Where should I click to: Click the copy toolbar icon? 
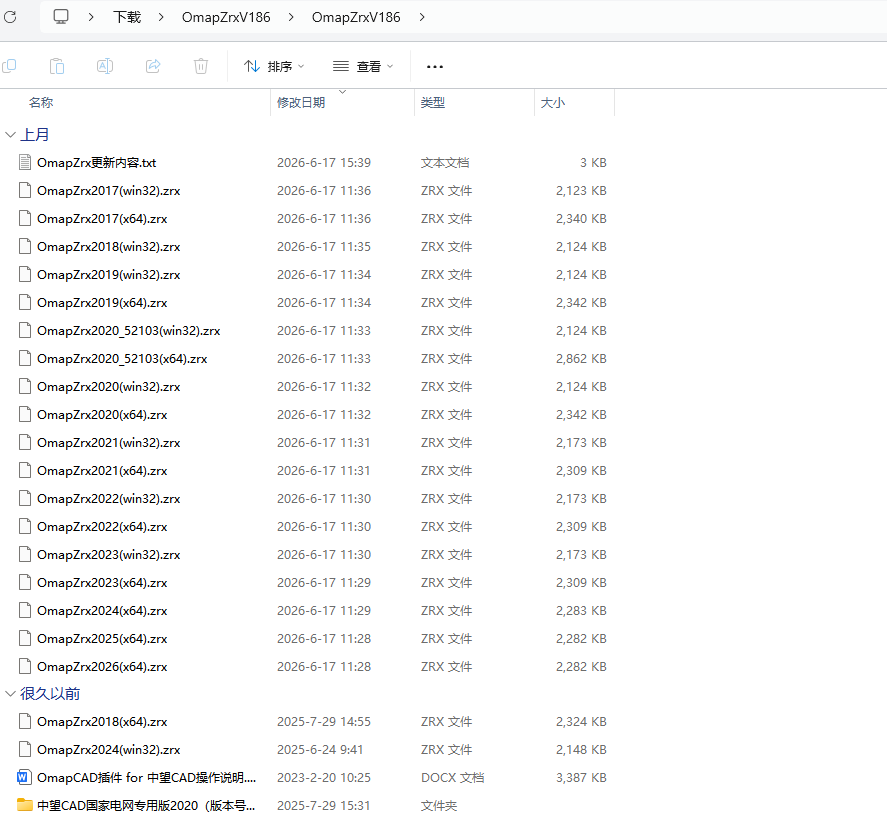(9, 66)
